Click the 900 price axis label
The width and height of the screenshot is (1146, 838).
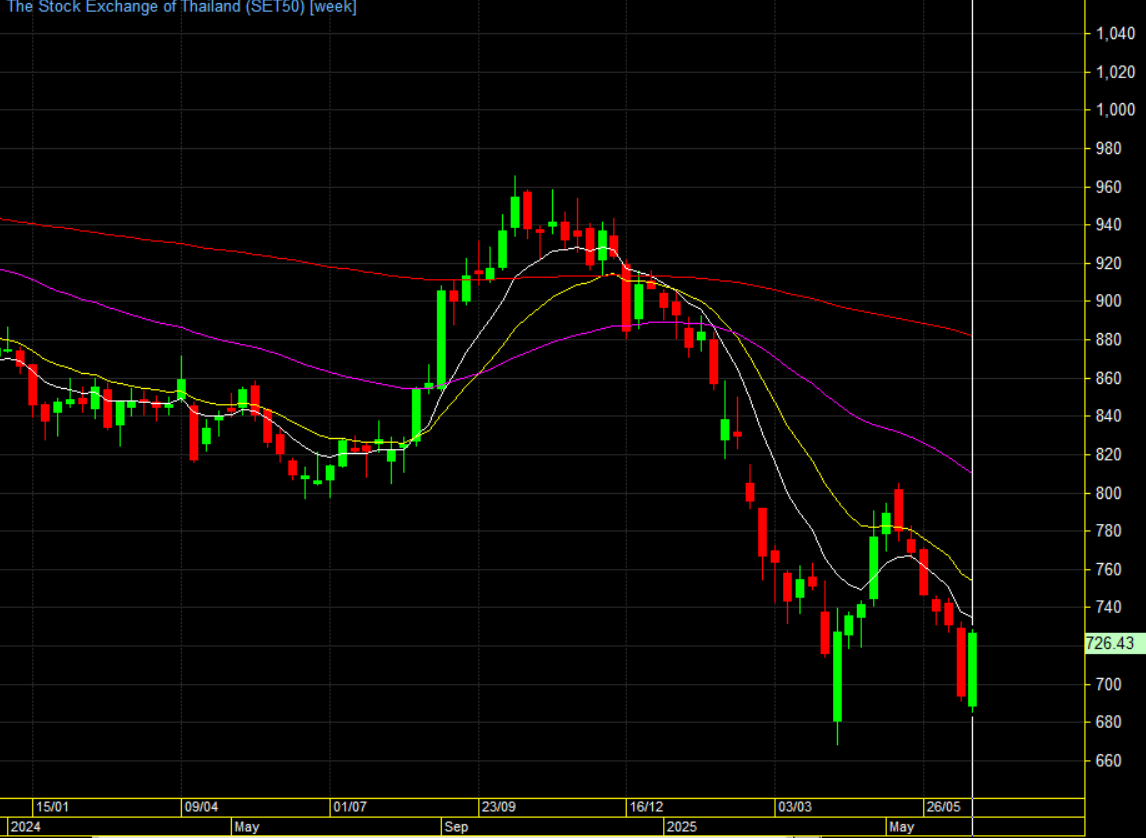(1108, 302)
